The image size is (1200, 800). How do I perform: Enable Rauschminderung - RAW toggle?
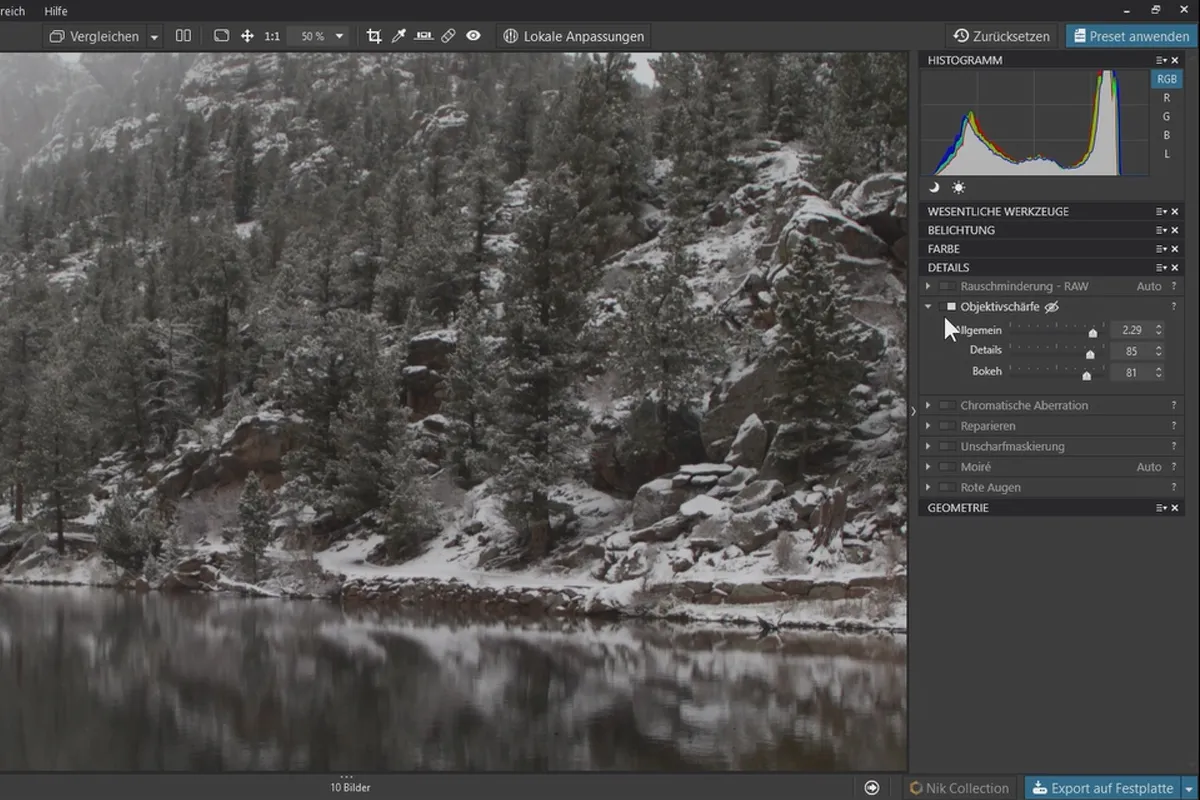946,286
